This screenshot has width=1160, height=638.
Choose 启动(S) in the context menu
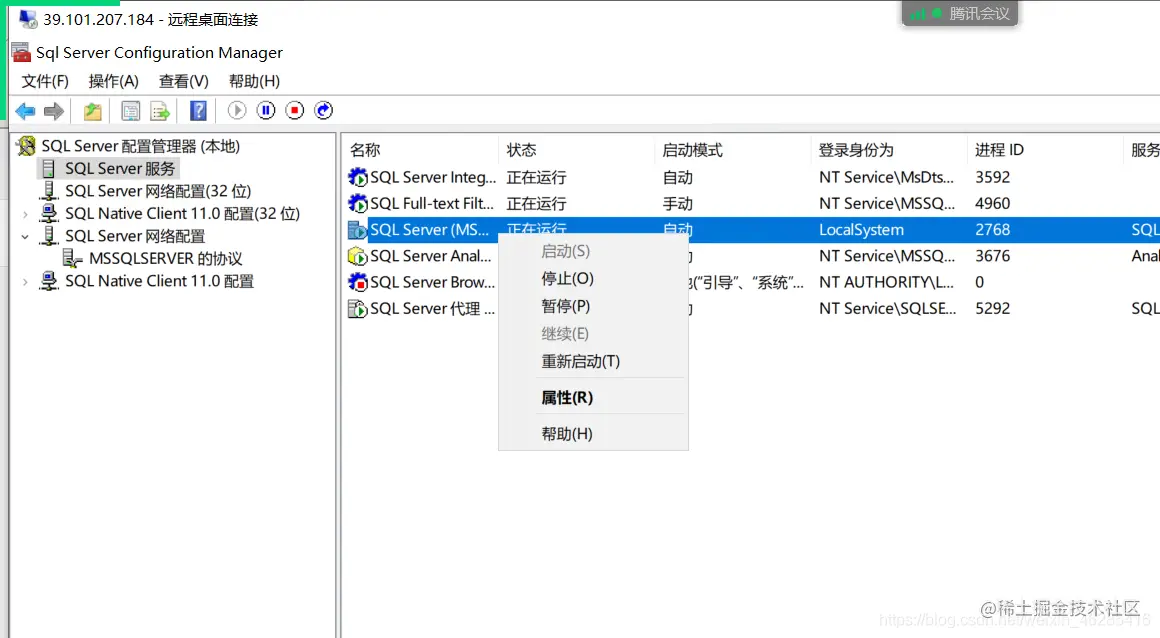(x=593, y=252)
